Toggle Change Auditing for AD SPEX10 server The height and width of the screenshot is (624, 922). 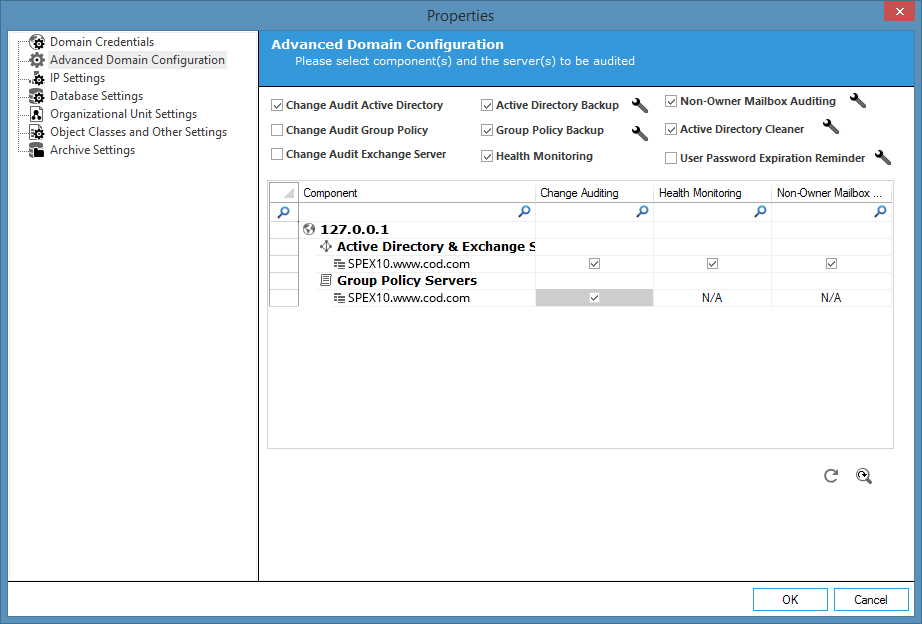click(x=594, y=263)
